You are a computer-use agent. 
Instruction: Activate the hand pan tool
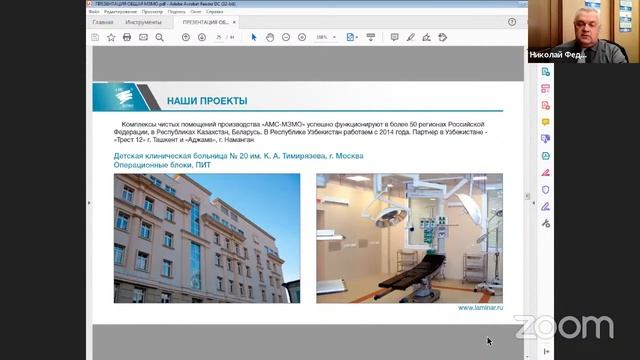(270, 37)
